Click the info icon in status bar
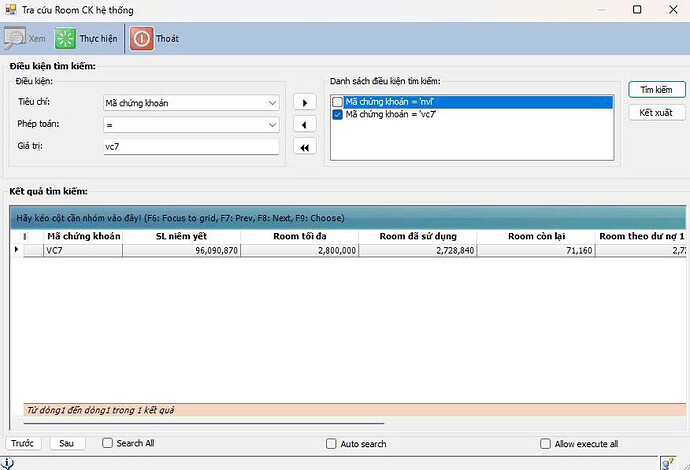The height and width of the screenshot is (470, 690). point(7,463)
